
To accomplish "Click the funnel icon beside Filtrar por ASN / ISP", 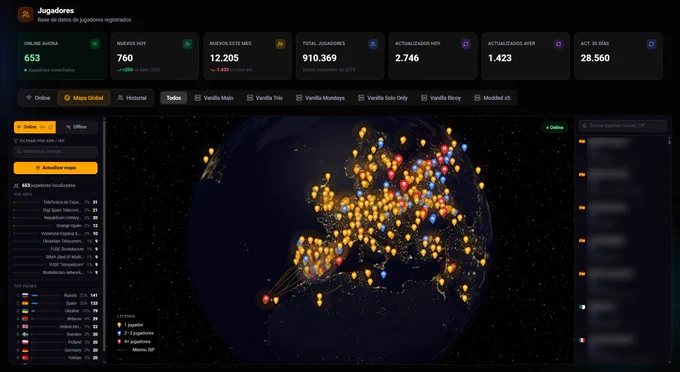I will pos(16,141).
